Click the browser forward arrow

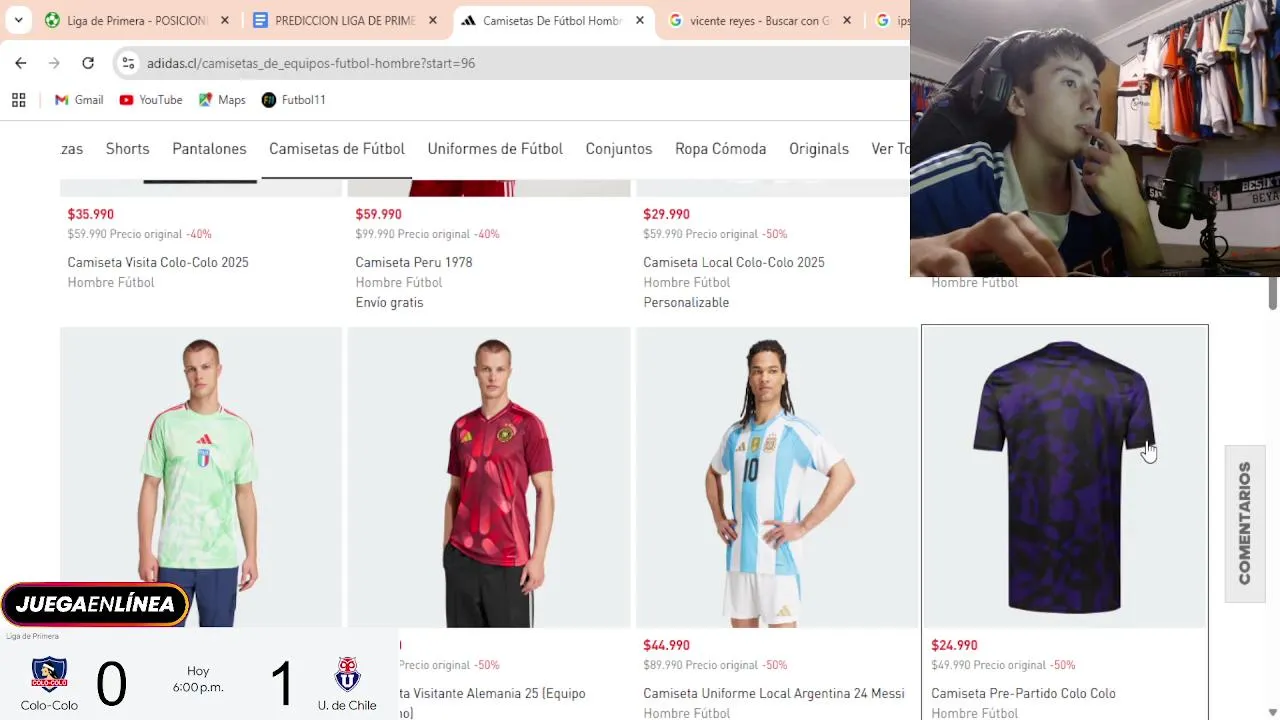tap(54, 63)
